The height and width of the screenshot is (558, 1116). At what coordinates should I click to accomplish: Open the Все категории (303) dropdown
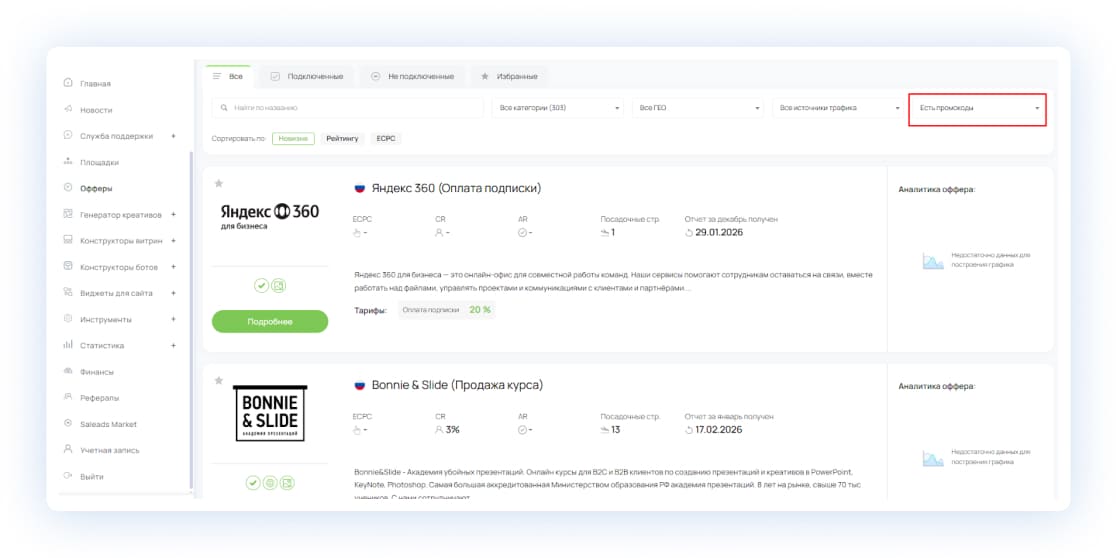point(557,108)
